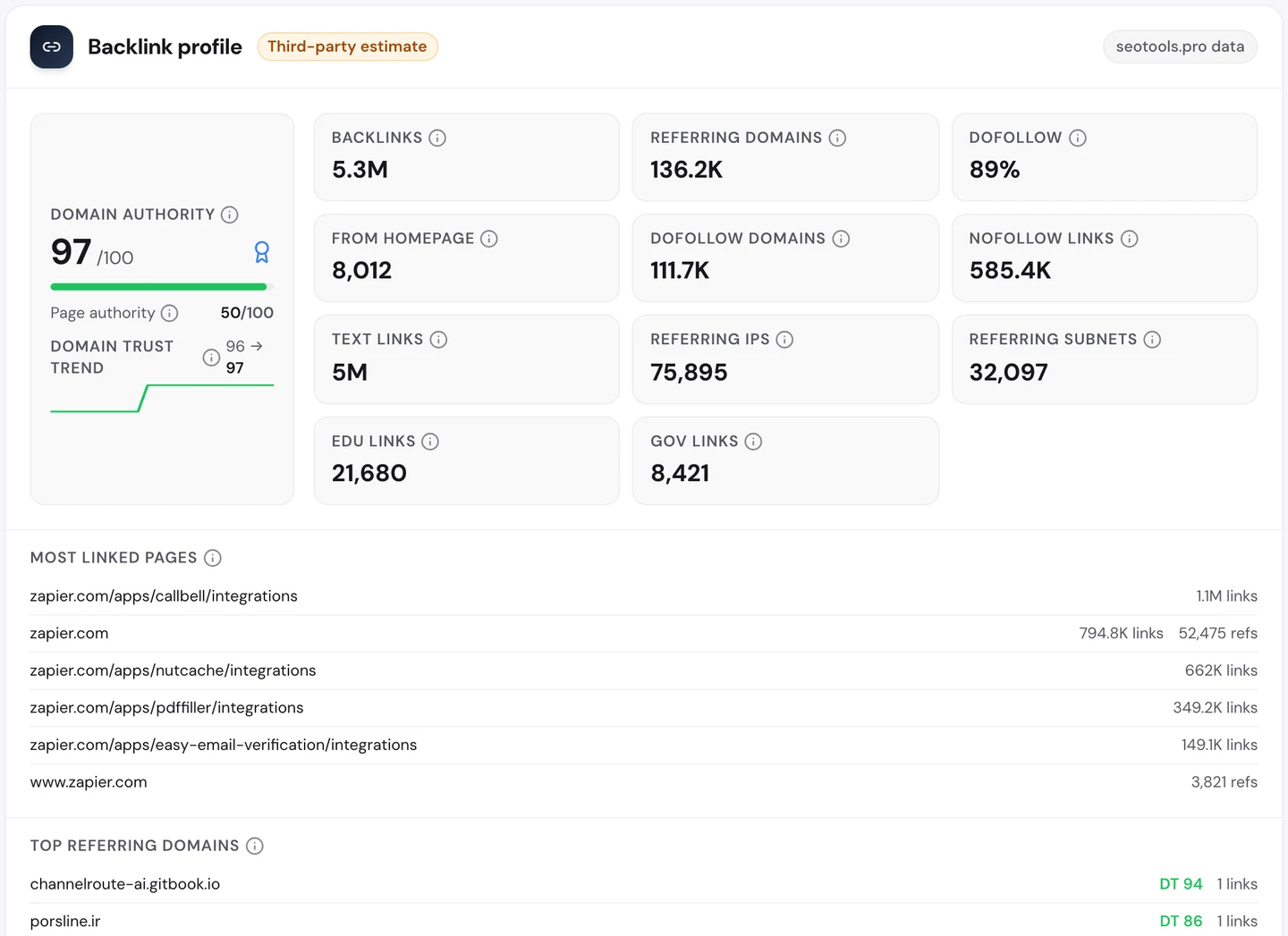The width and height of the screenshot is (1288, 936).
Task: Click the 75,895 referring IPs value
Action: click(689, 373)
